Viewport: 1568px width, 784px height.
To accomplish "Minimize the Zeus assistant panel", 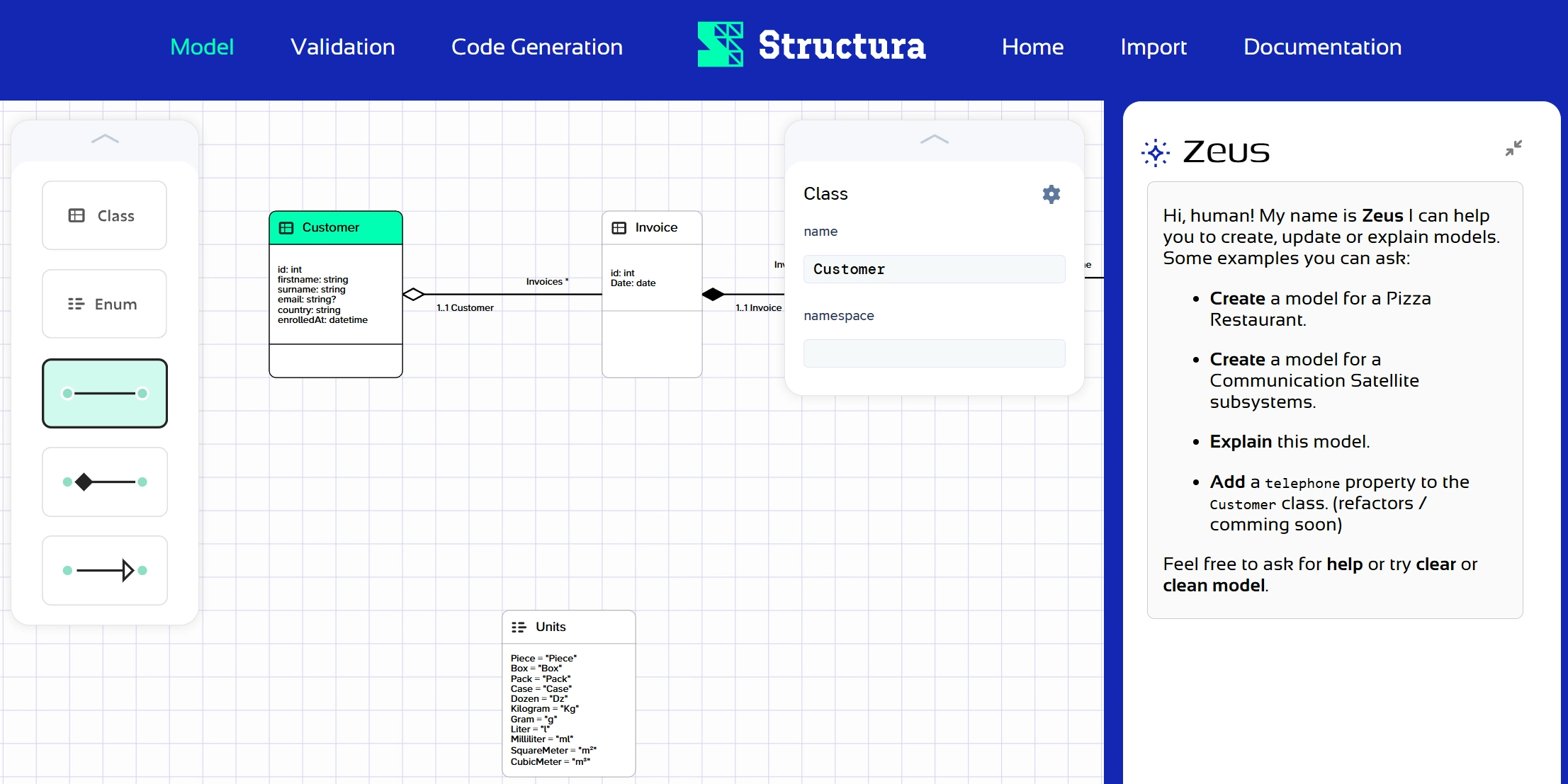I will (x=1513, y=148).
